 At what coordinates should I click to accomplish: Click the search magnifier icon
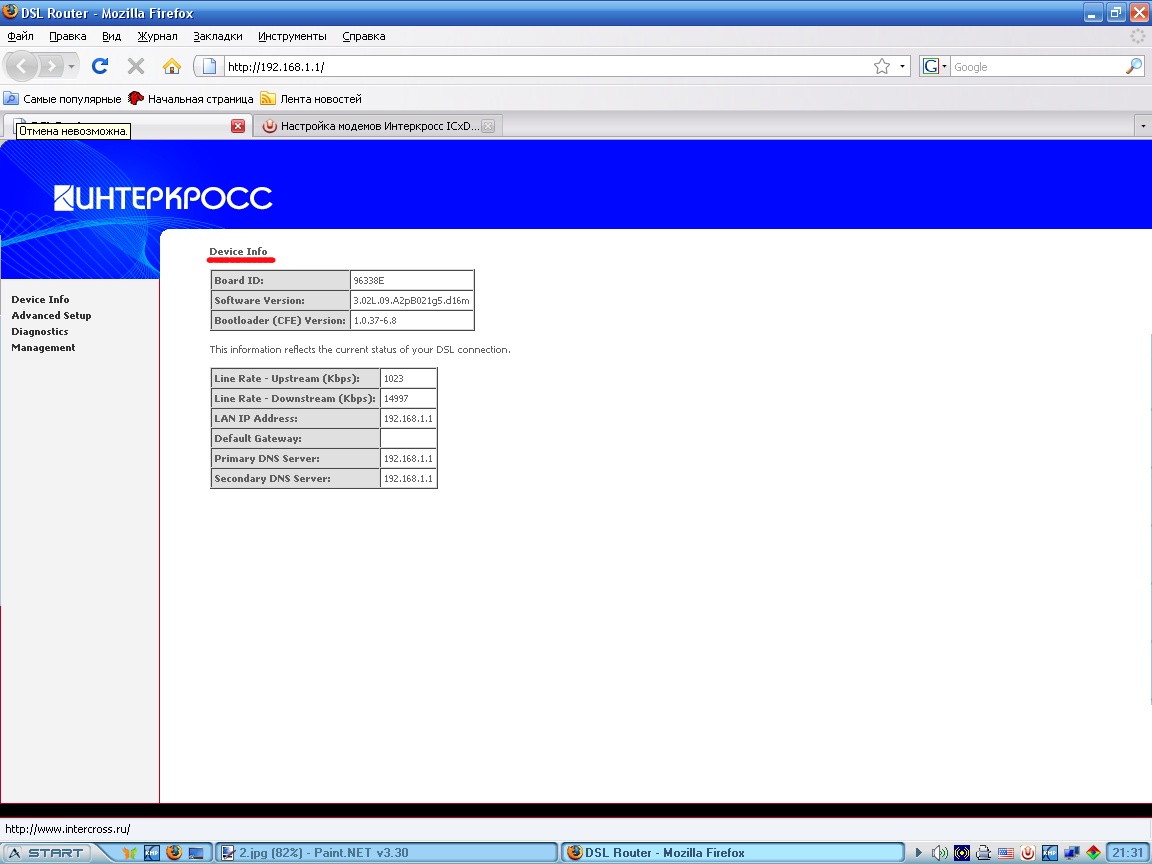pos(1133,67)
